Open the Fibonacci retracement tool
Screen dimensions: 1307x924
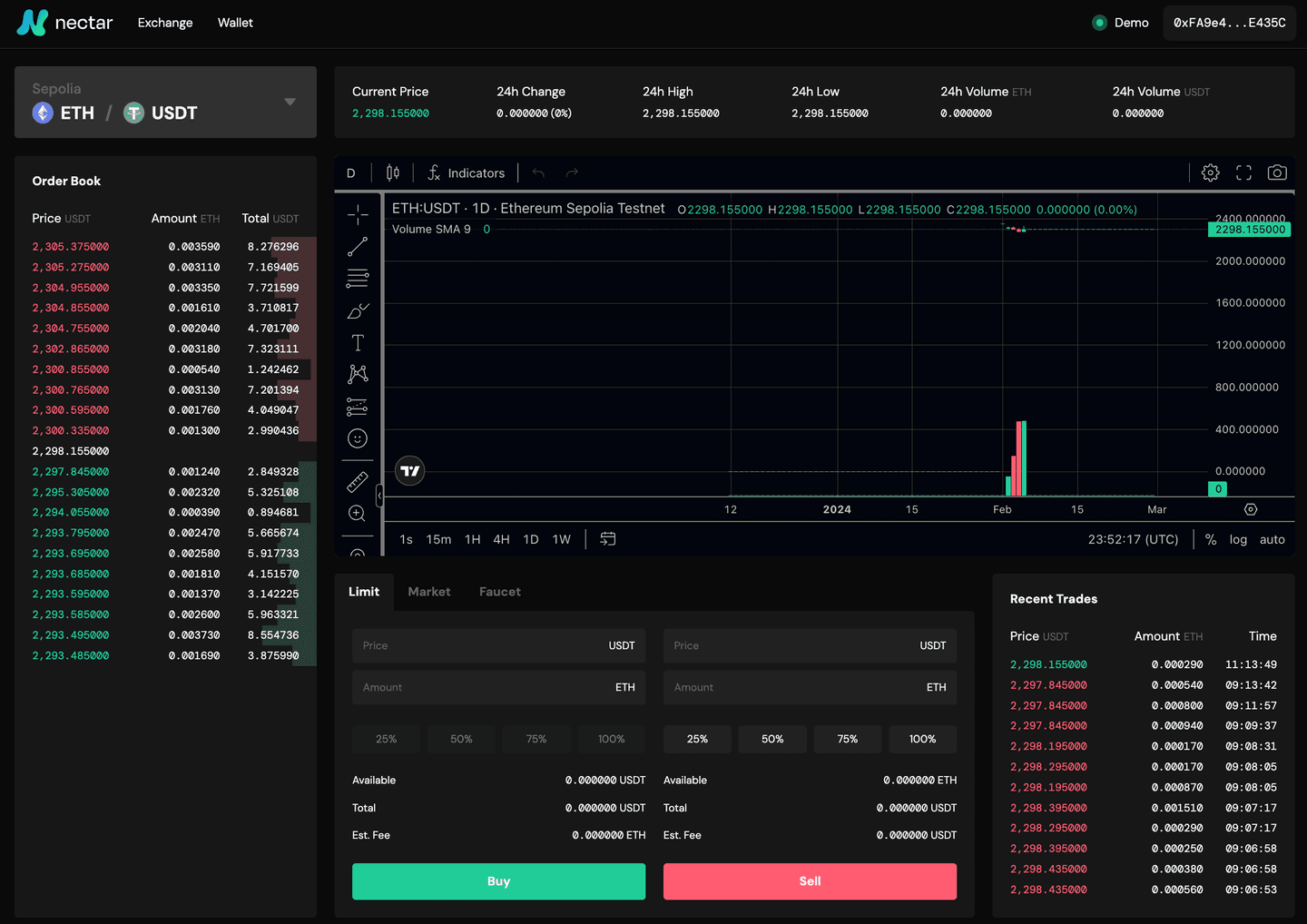tap(358, 279)
